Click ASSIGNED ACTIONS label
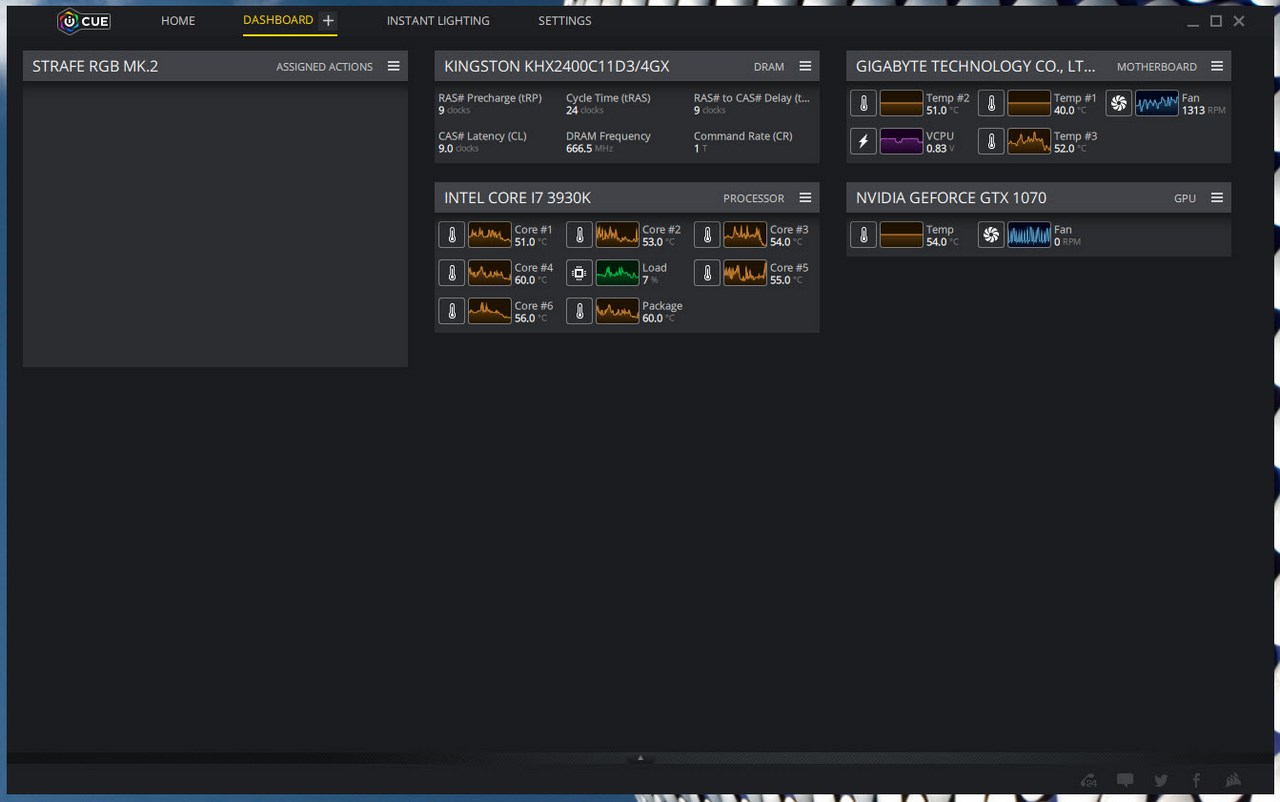The image size is (1280, 802). coord(324,67)
